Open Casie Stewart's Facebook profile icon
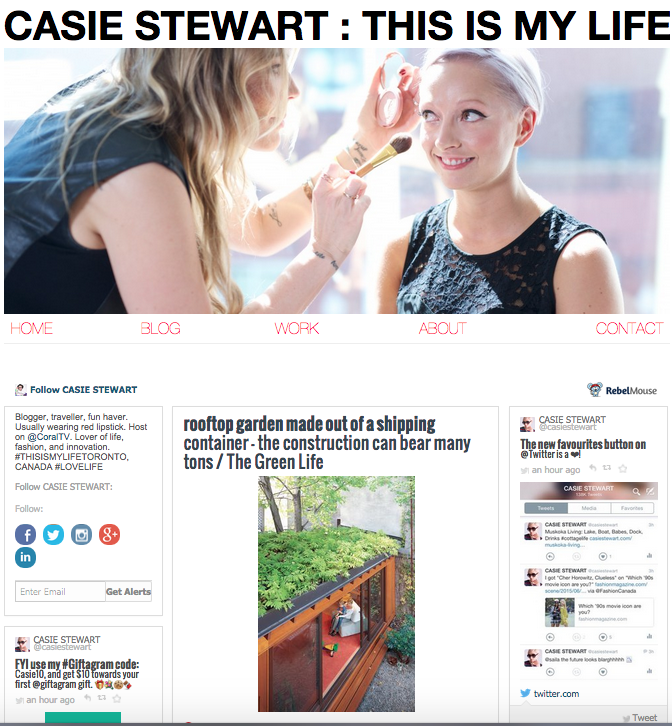Image resolution: width=672 pixels, height=726 pixels. tap(25, 535)
